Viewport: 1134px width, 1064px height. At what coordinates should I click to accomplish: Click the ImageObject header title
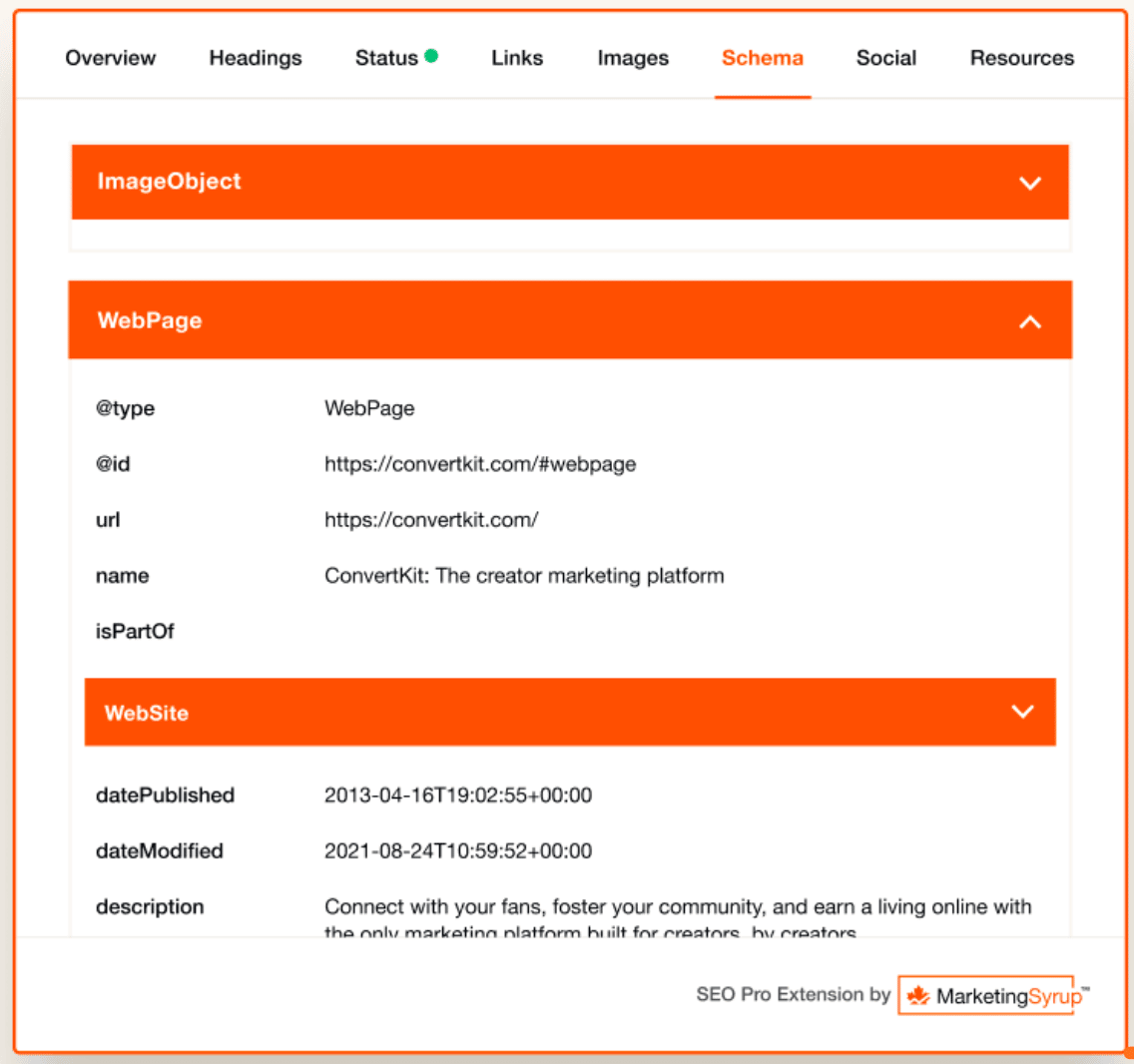click(x=170, y=182)
